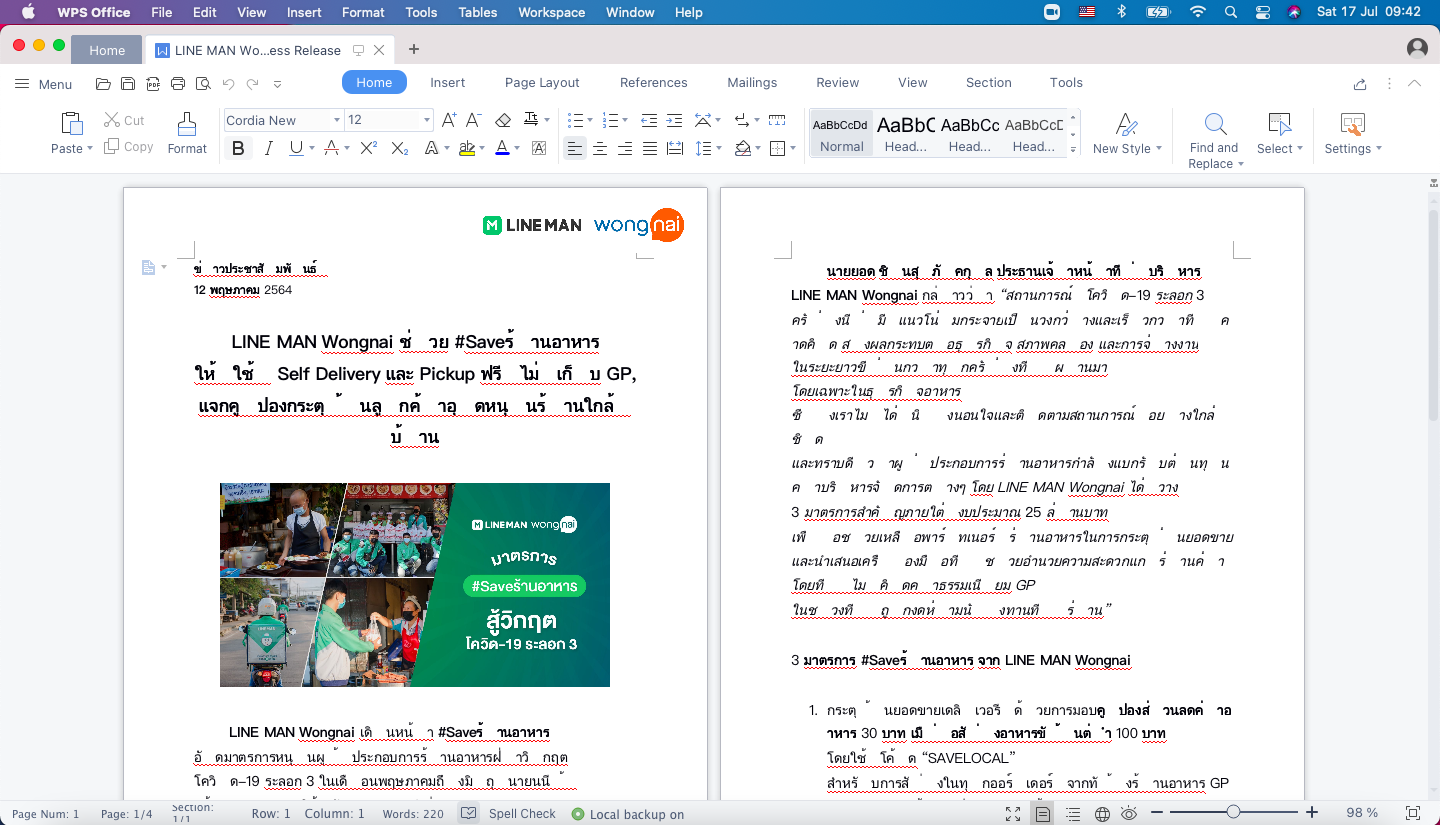
Task: Open the line spacing dropdown
Action: click(x=718, y=148)
